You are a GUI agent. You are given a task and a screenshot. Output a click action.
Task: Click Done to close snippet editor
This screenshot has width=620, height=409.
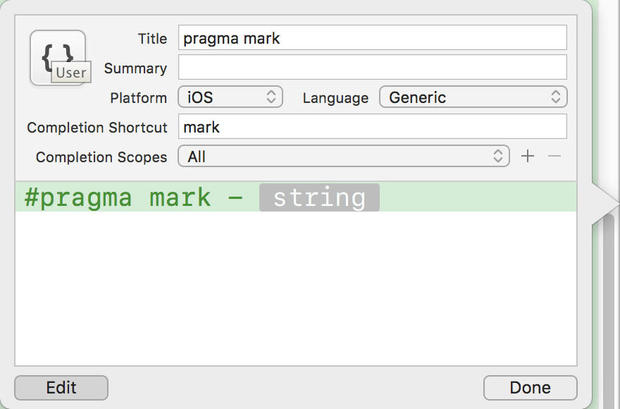[529, 387]
